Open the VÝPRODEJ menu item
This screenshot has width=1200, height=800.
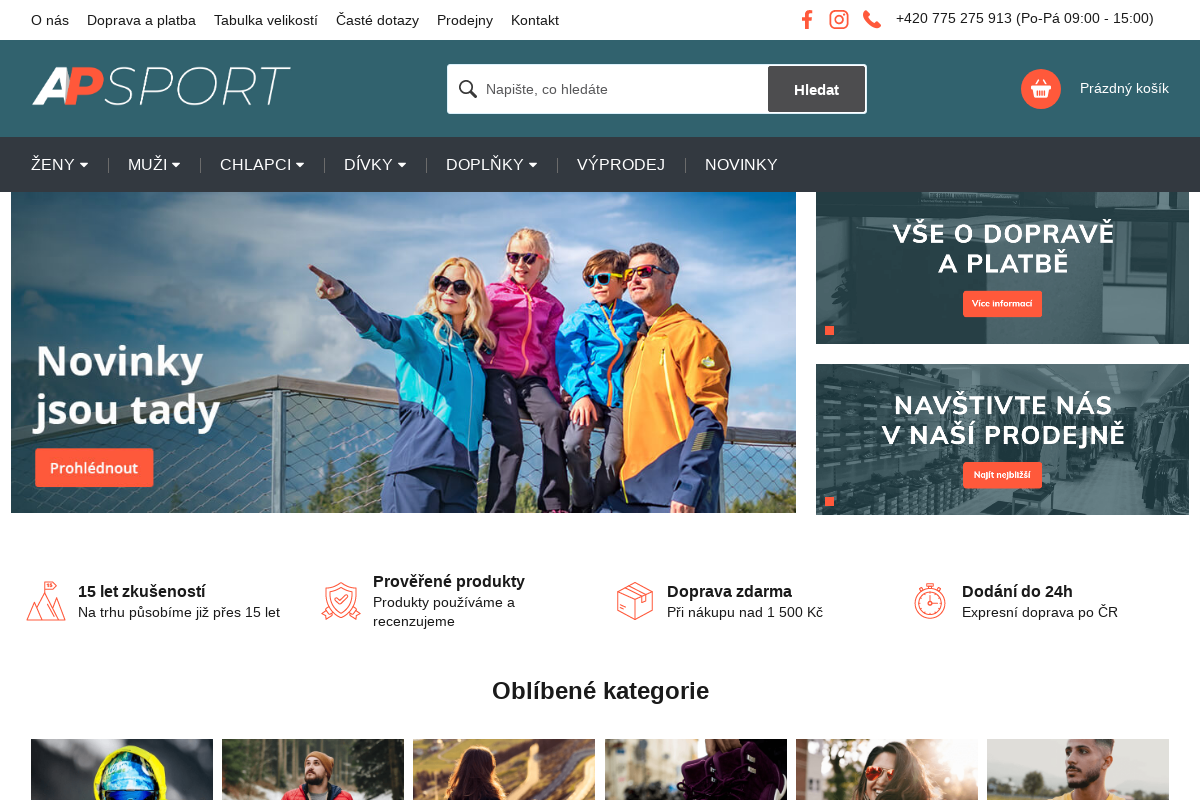click(x=621, y=165)
